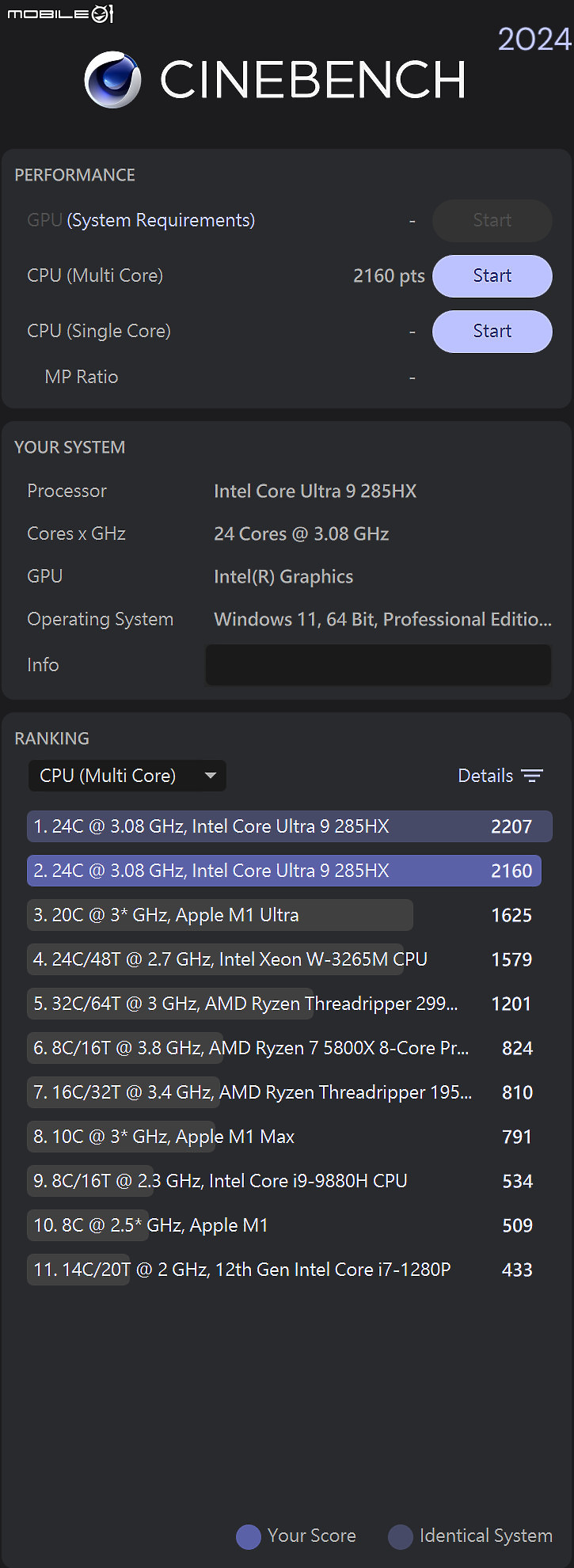The image size is (574, 1568).
Task: Open GPU System Requirements link
Action: tap(161, 220)
